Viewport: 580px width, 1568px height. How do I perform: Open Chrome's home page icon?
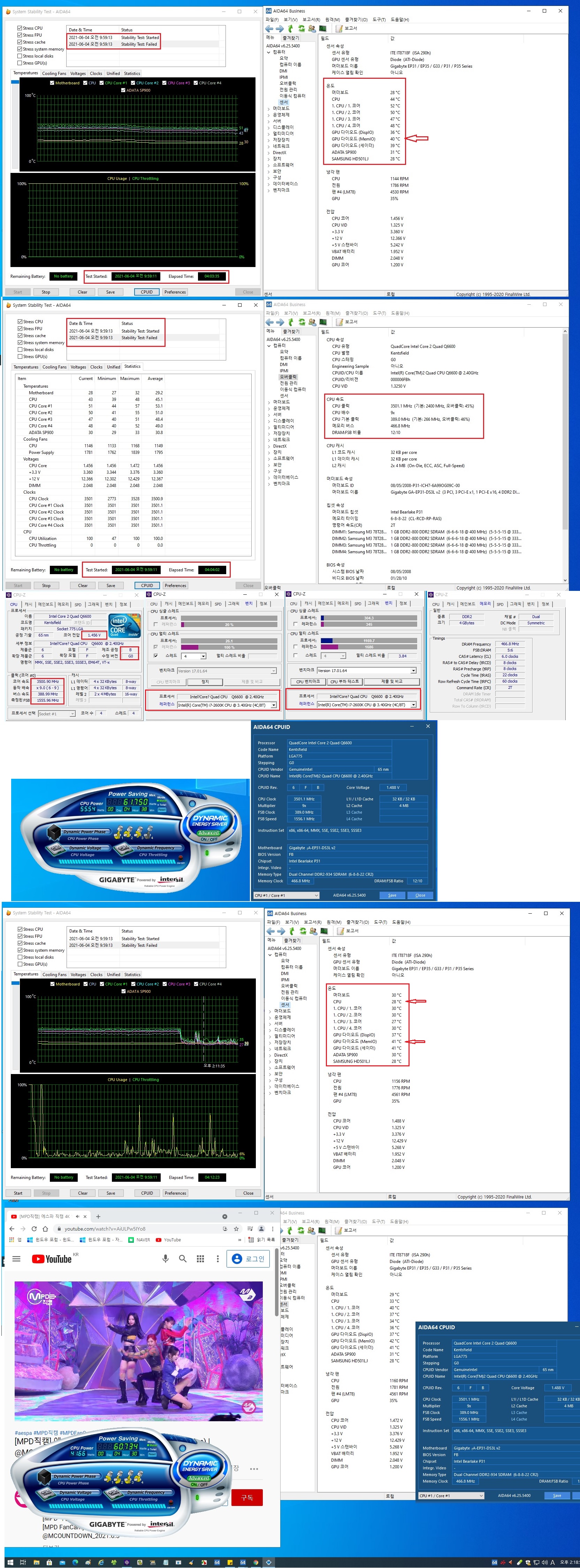(45, 1228)
